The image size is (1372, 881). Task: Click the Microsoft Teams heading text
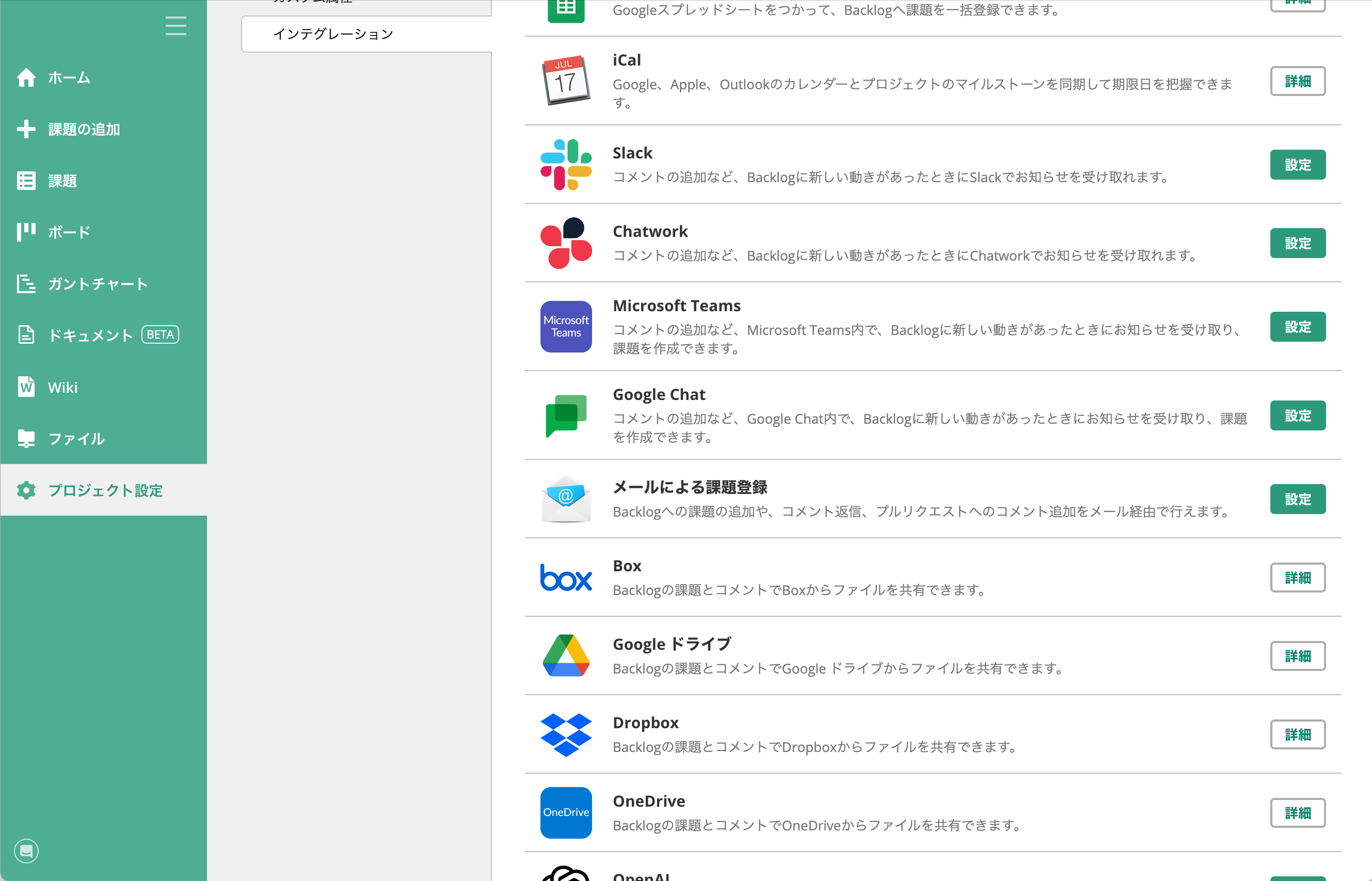tap(677, 306)
